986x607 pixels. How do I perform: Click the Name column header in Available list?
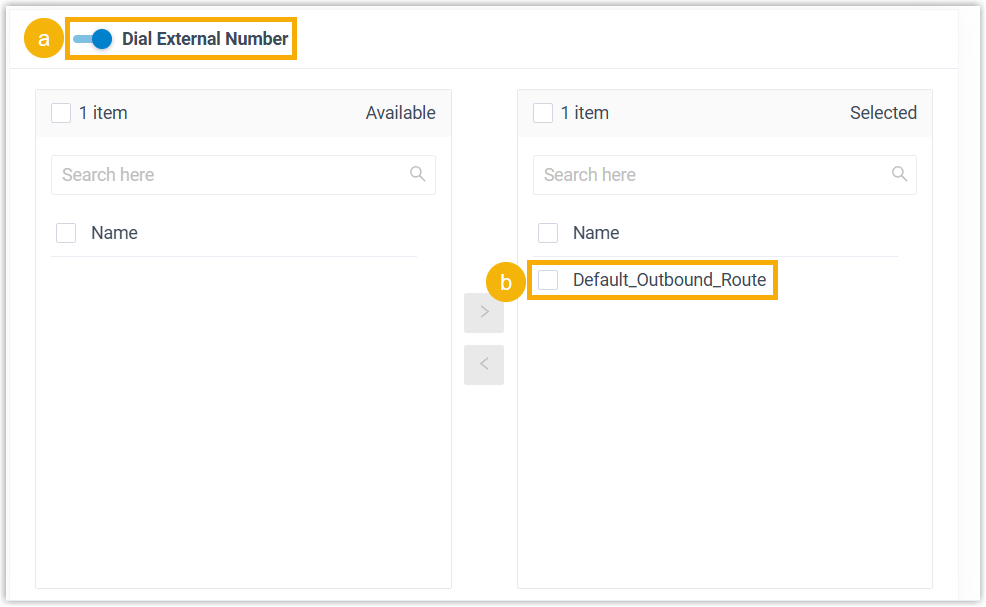coord(114,233)
